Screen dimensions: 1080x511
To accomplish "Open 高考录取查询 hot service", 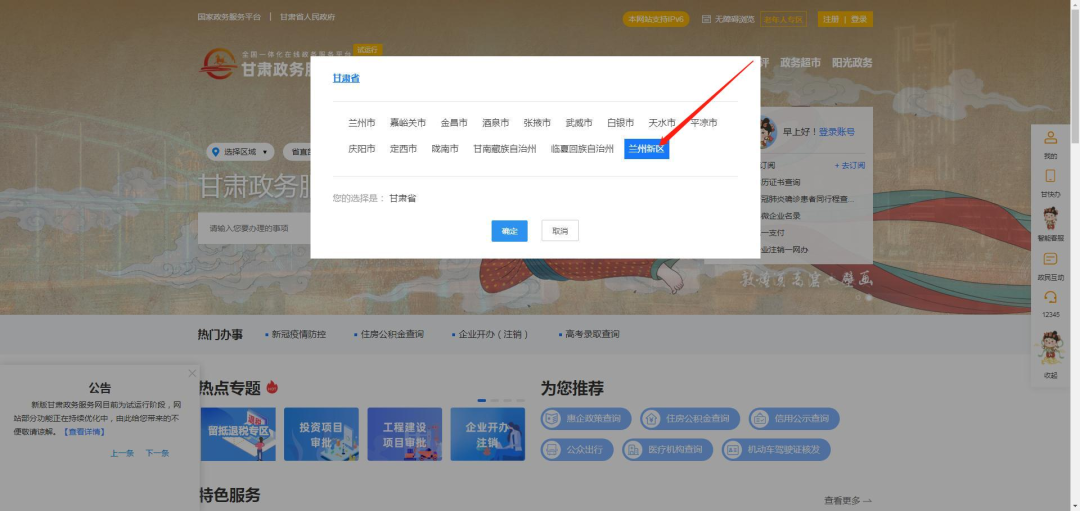I will pos(590,334).
